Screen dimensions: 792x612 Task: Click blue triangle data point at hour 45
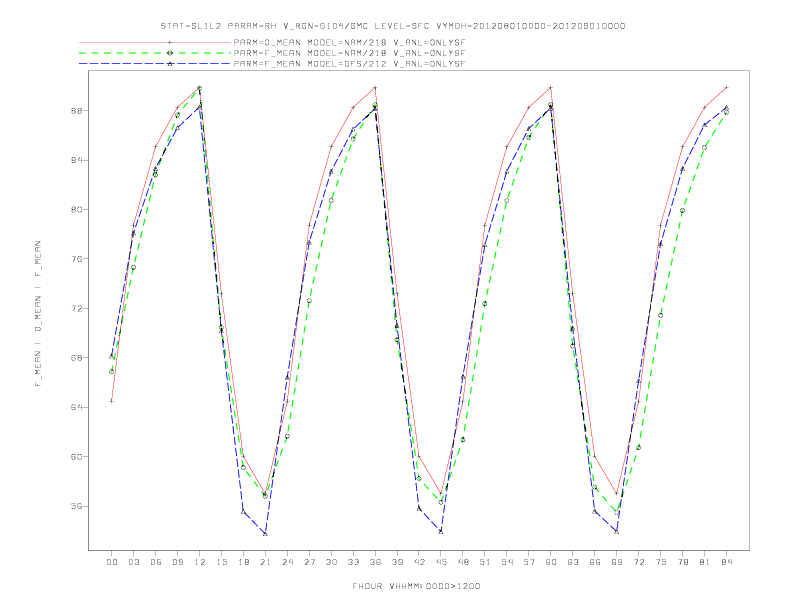pos(441,532)
